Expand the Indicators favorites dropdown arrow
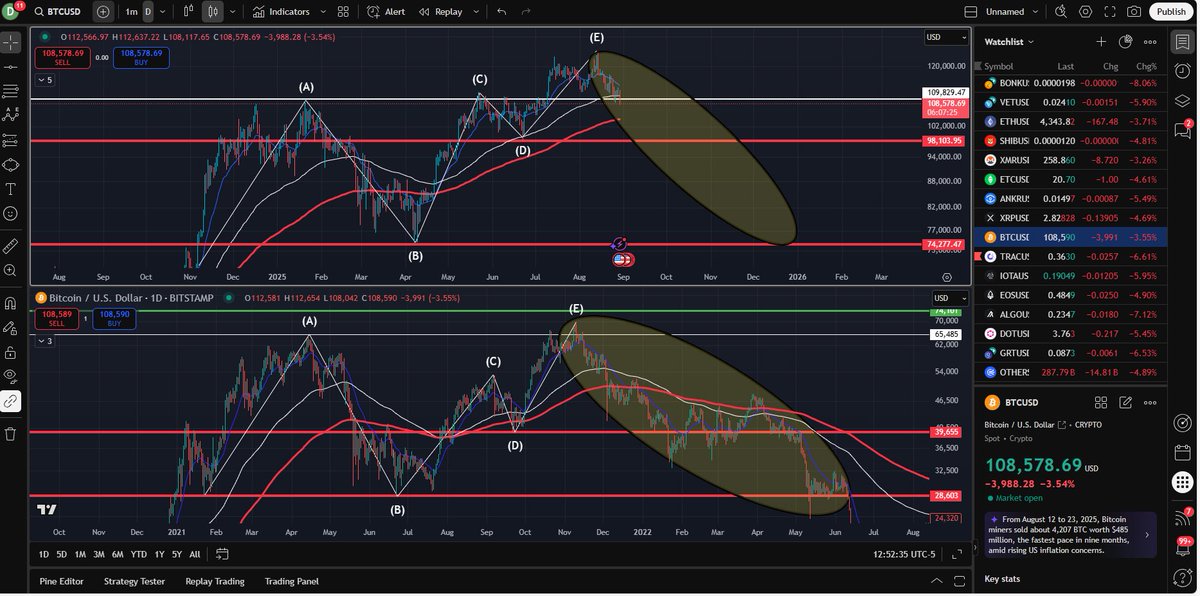The width and height of the screenshot is (1200, 596). [323, 12]
